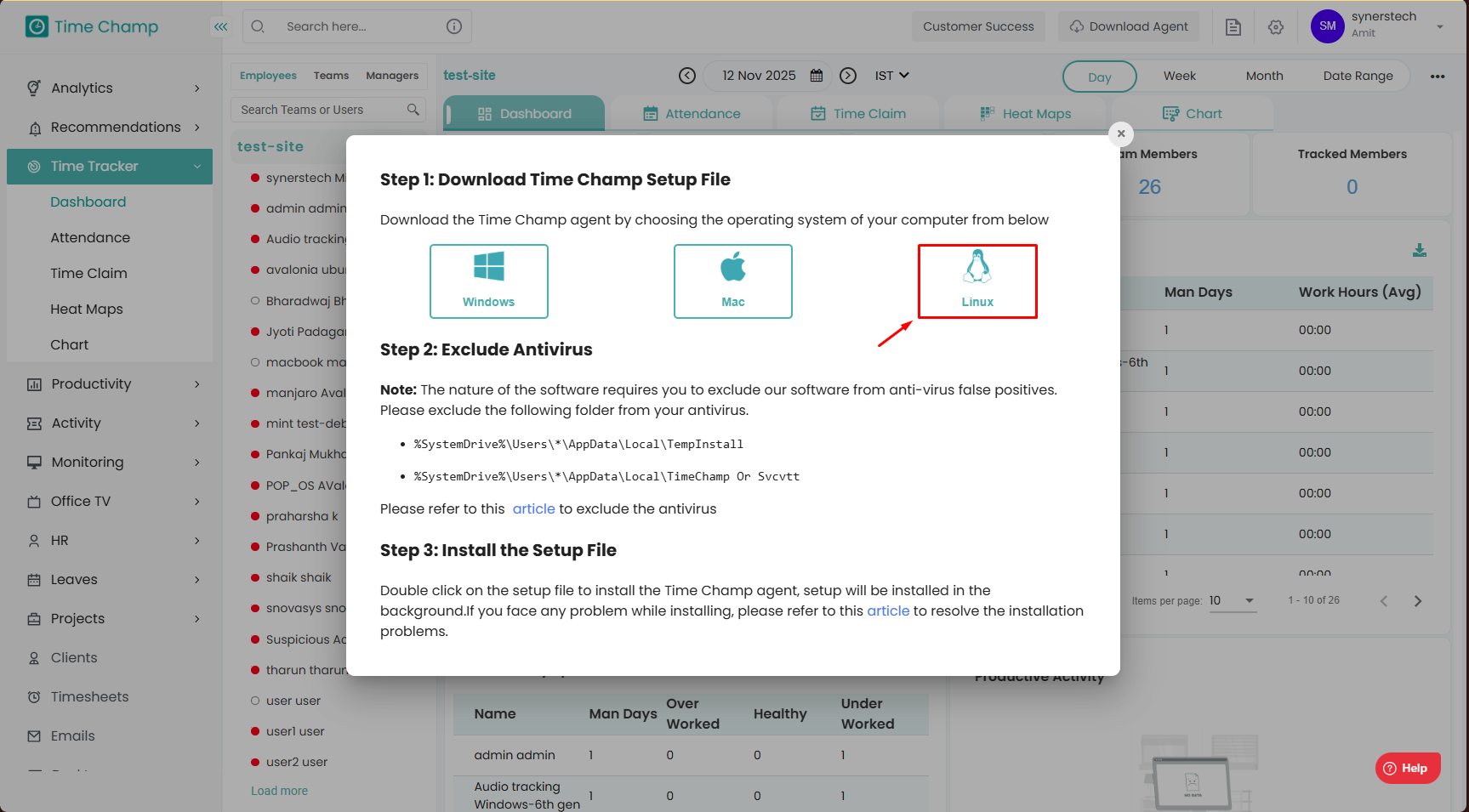Switch to the Teams tab
Screen dimensions: 1469x812
[x=331, y=76]
